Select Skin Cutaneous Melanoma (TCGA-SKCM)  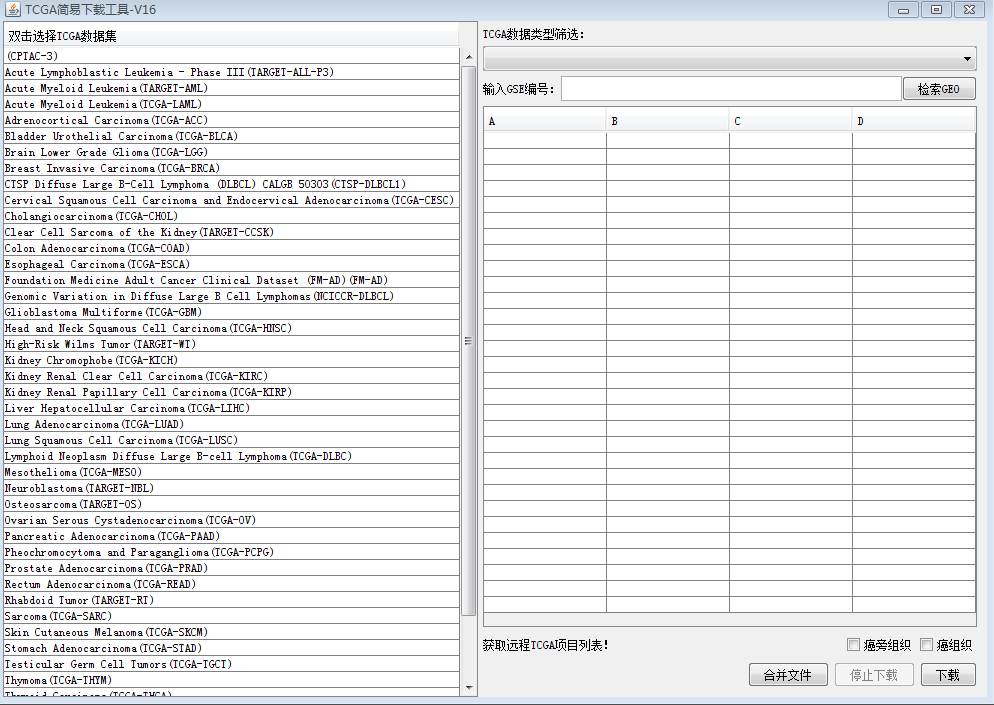tap(231, 632)
